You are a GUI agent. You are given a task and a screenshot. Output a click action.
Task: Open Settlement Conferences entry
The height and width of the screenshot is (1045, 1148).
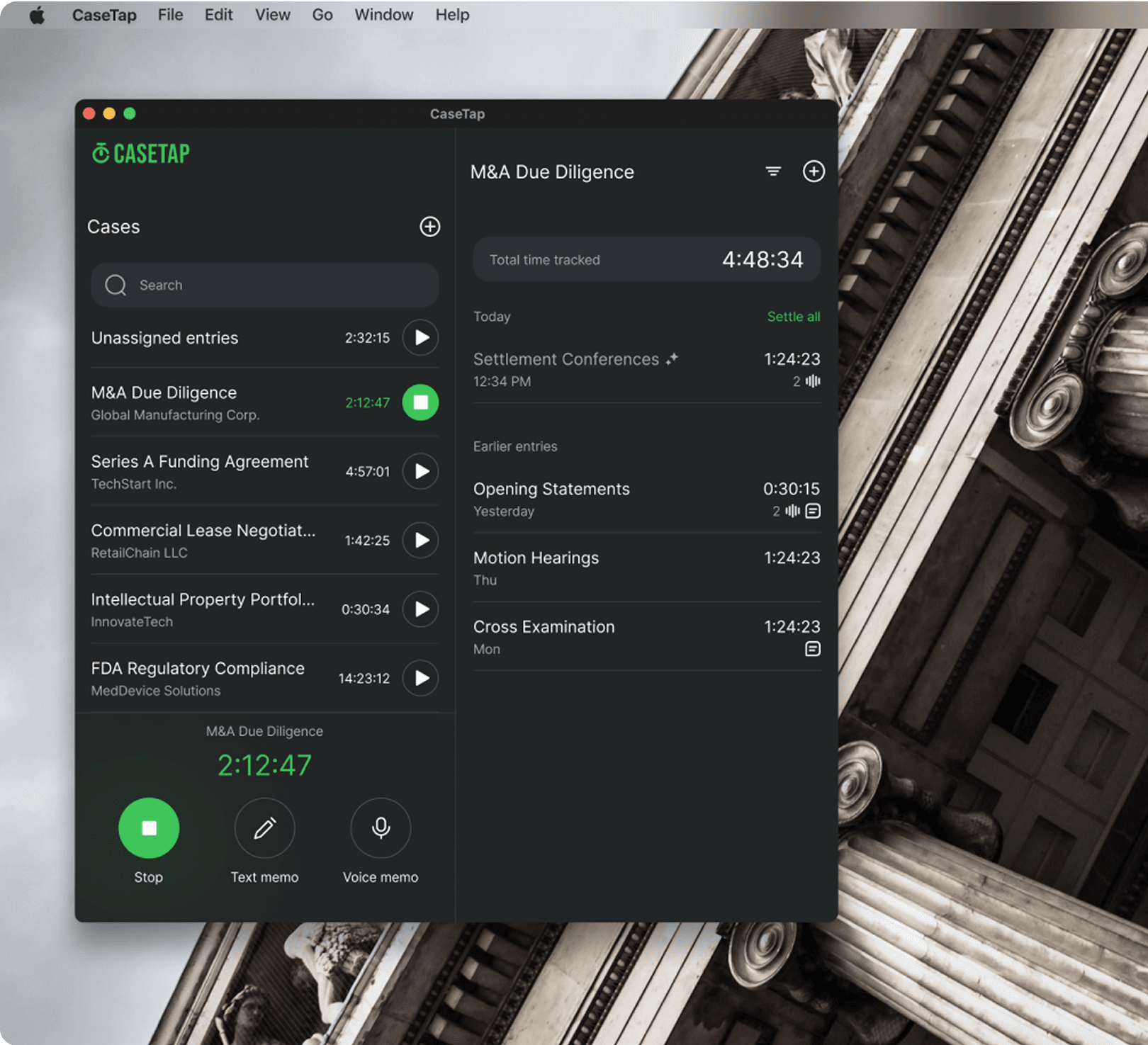click(x=647, y=369)
